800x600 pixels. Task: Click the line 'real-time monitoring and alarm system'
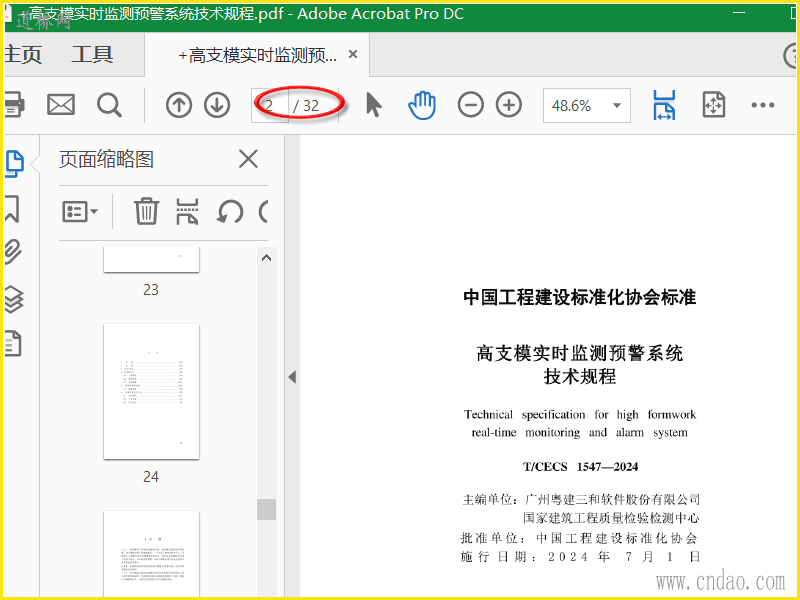[x=580, y=433]
